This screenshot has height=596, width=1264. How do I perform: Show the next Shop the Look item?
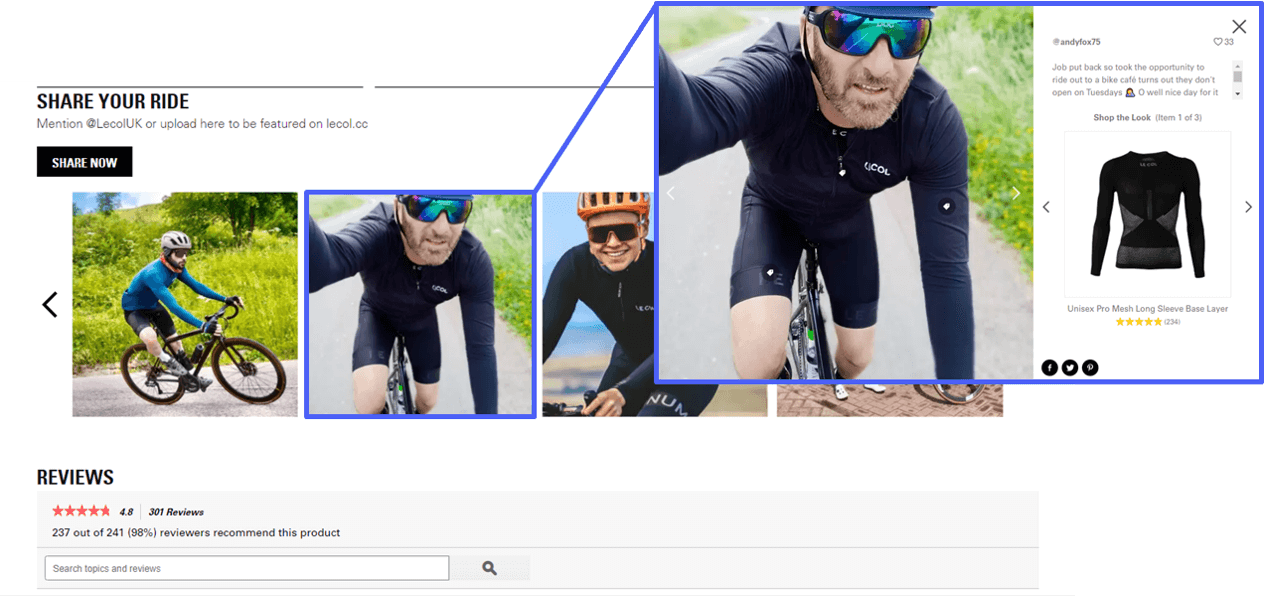point(1248,207)
